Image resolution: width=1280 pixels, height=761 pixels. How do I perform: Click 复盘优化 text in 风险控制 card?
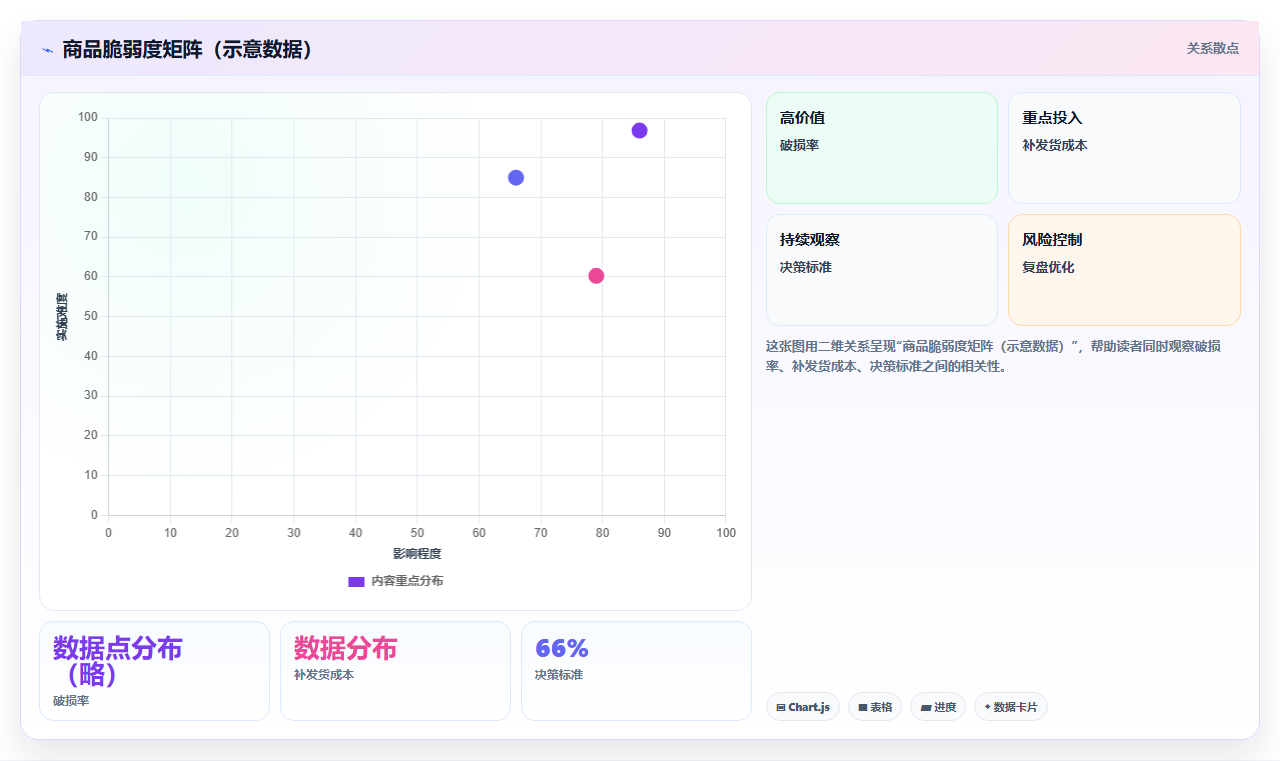1048,267
